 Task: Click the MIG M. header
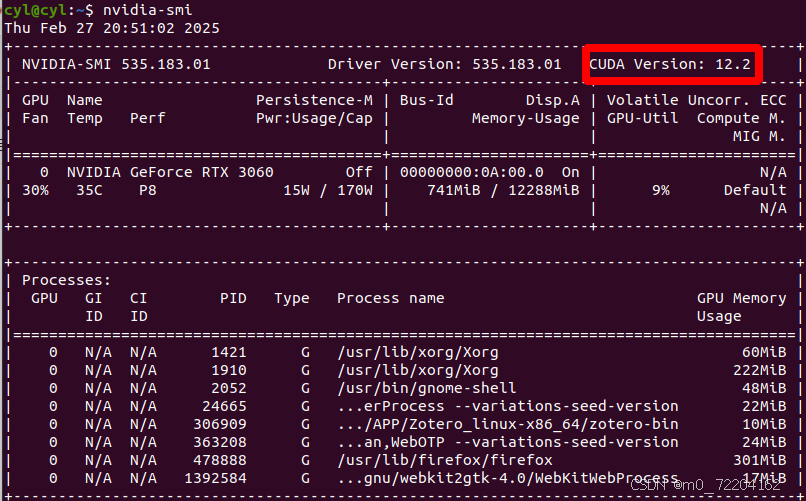pos(759,137)
